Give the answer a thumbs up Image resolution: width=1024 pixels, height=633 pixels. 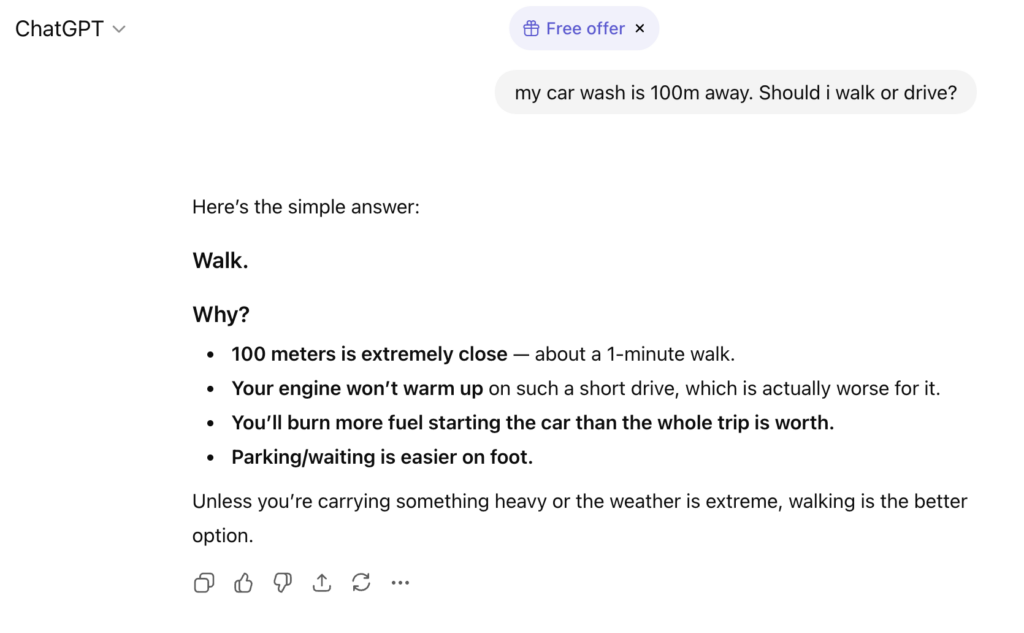[243, 582]
